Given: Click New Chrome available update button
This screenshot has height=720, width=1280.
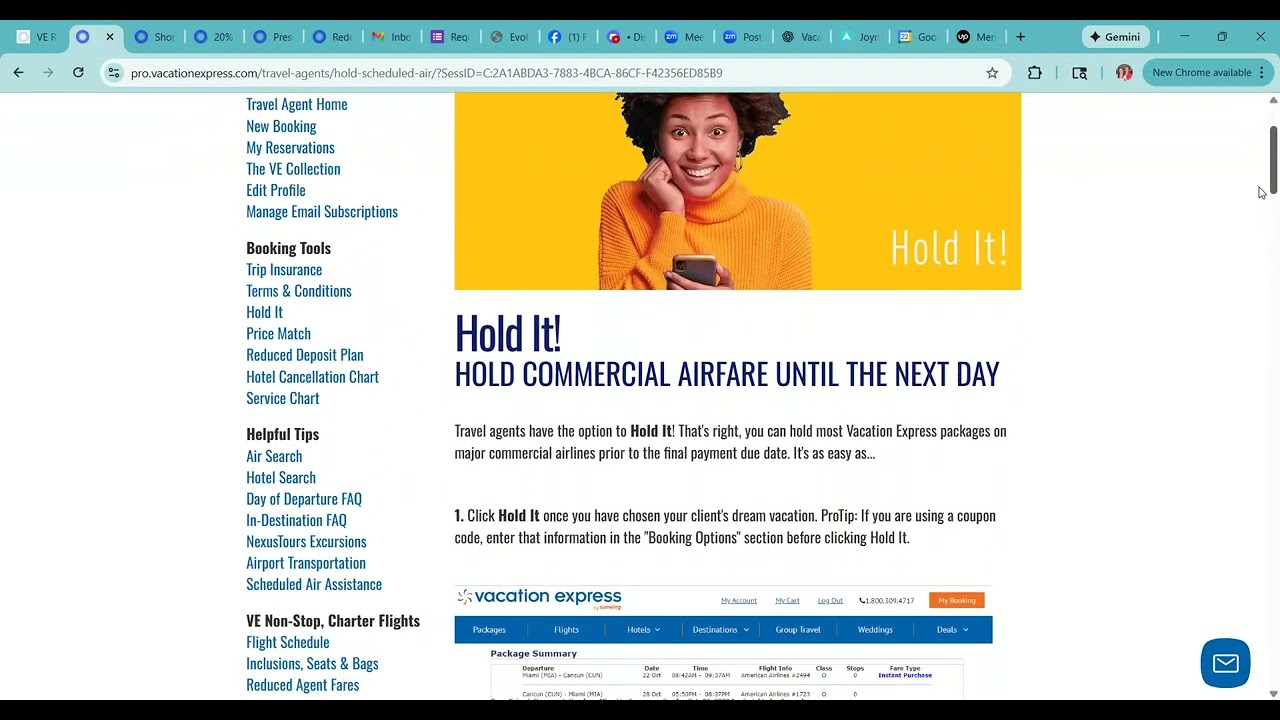Looking at the screenshot, I should pos(1208,73).
